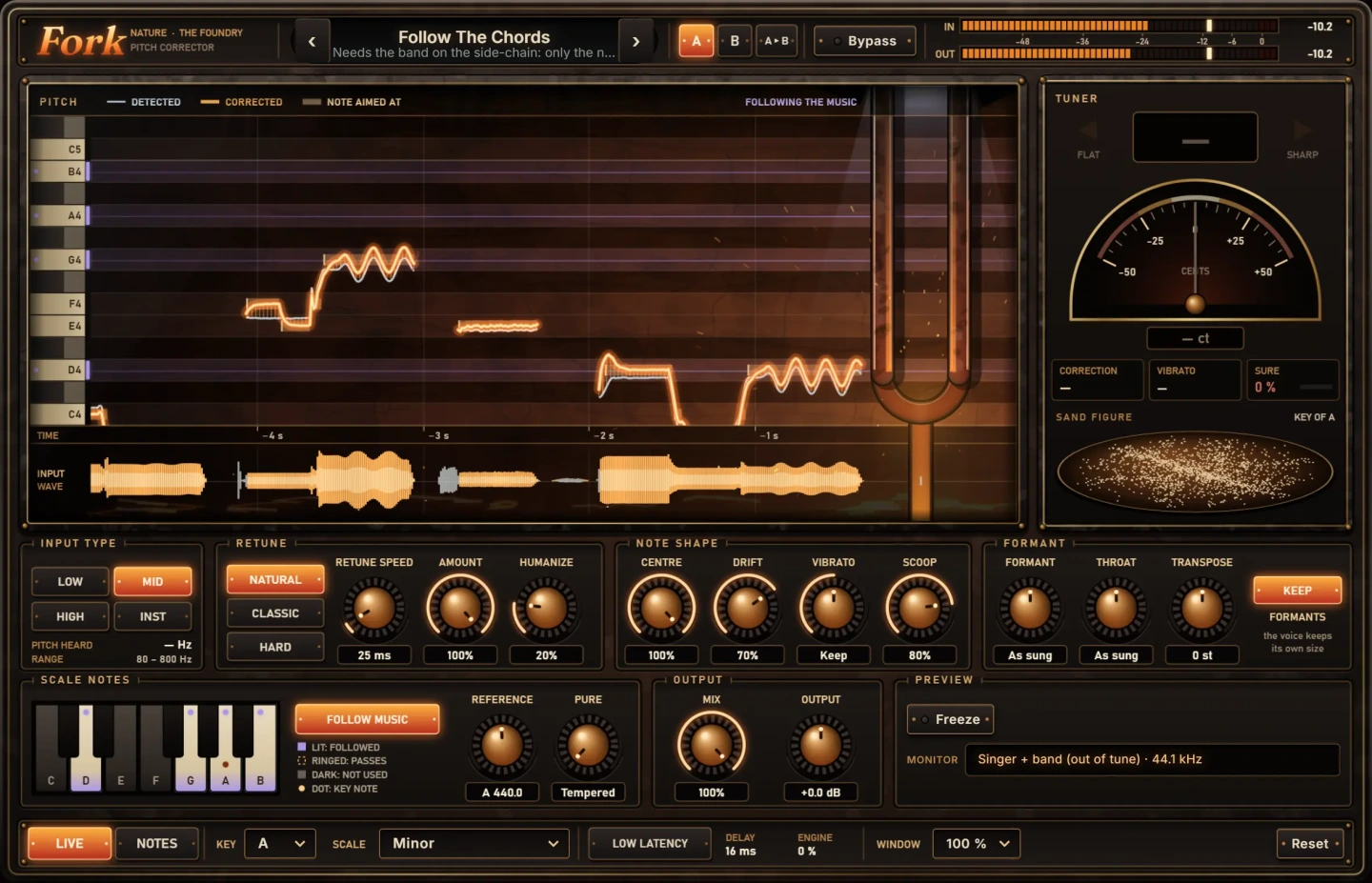
Task: Choose Classic retune mode
Action: tap(275, 613)
